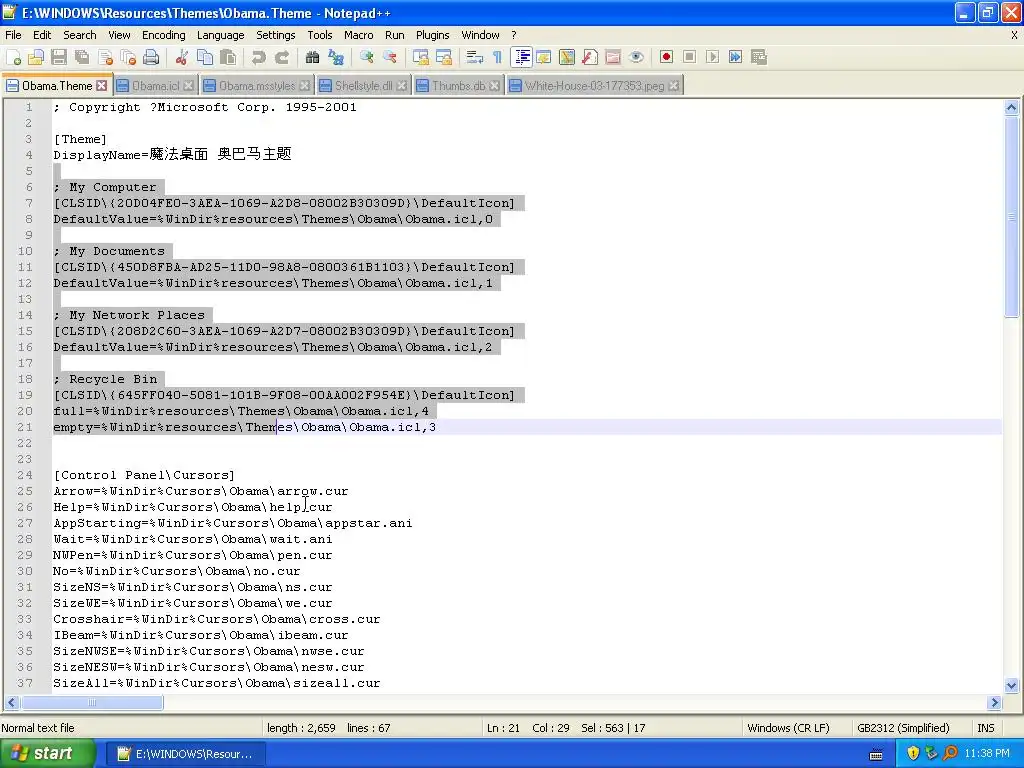Toggle the monitoring eye icon
This screenshot has width=1024, height=768.
pos(636,57)
